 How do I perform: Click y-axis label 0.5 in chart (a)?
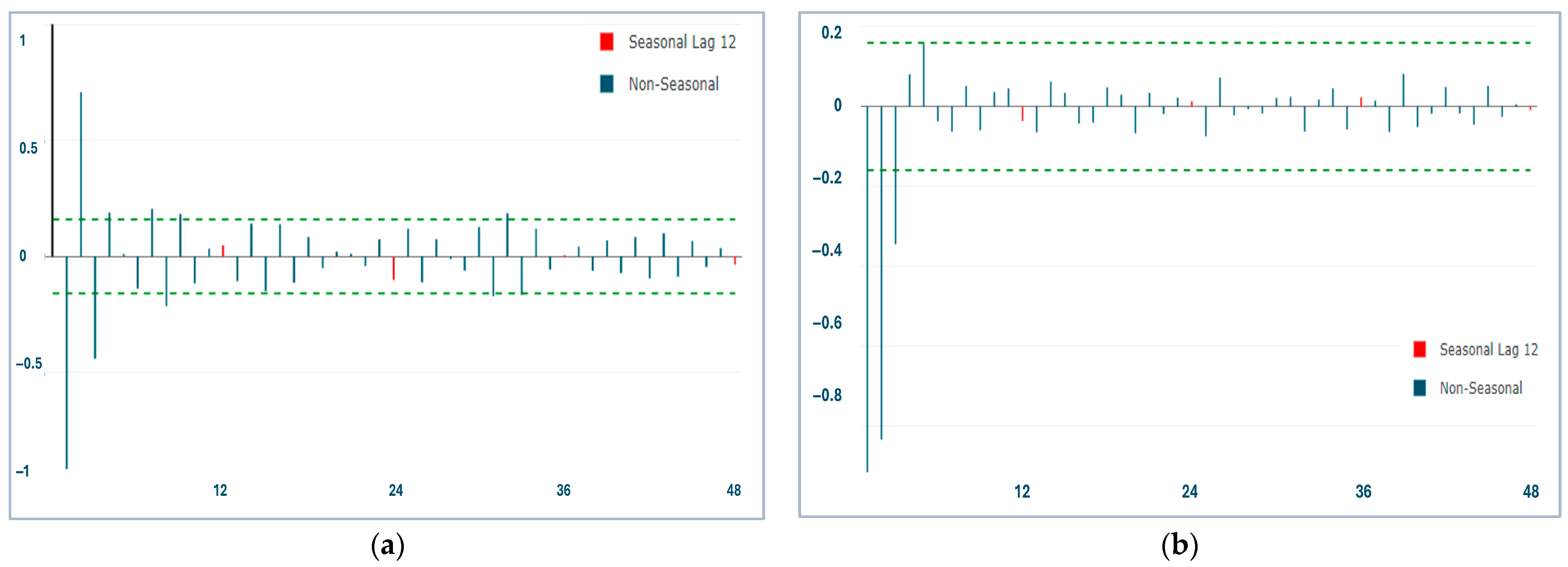coord(28,148)
